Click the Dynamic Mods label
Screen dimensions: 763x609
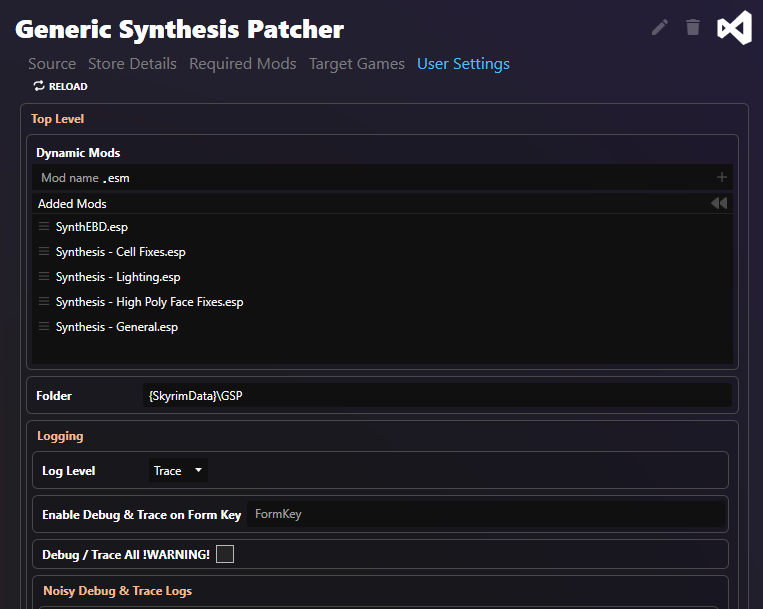click(78, 153)
